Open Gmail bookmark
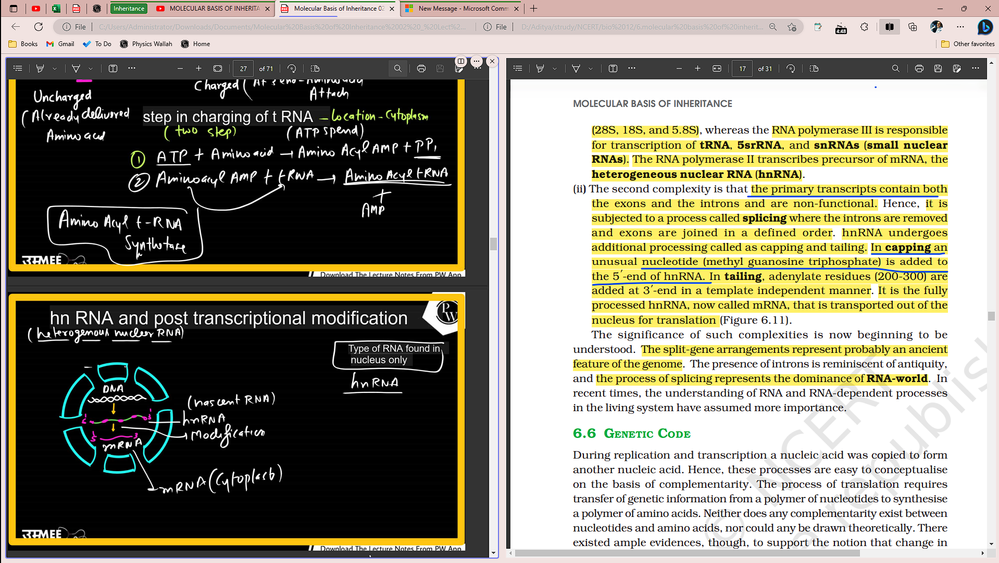Screen dimensions: 999x563 point(60,44)
